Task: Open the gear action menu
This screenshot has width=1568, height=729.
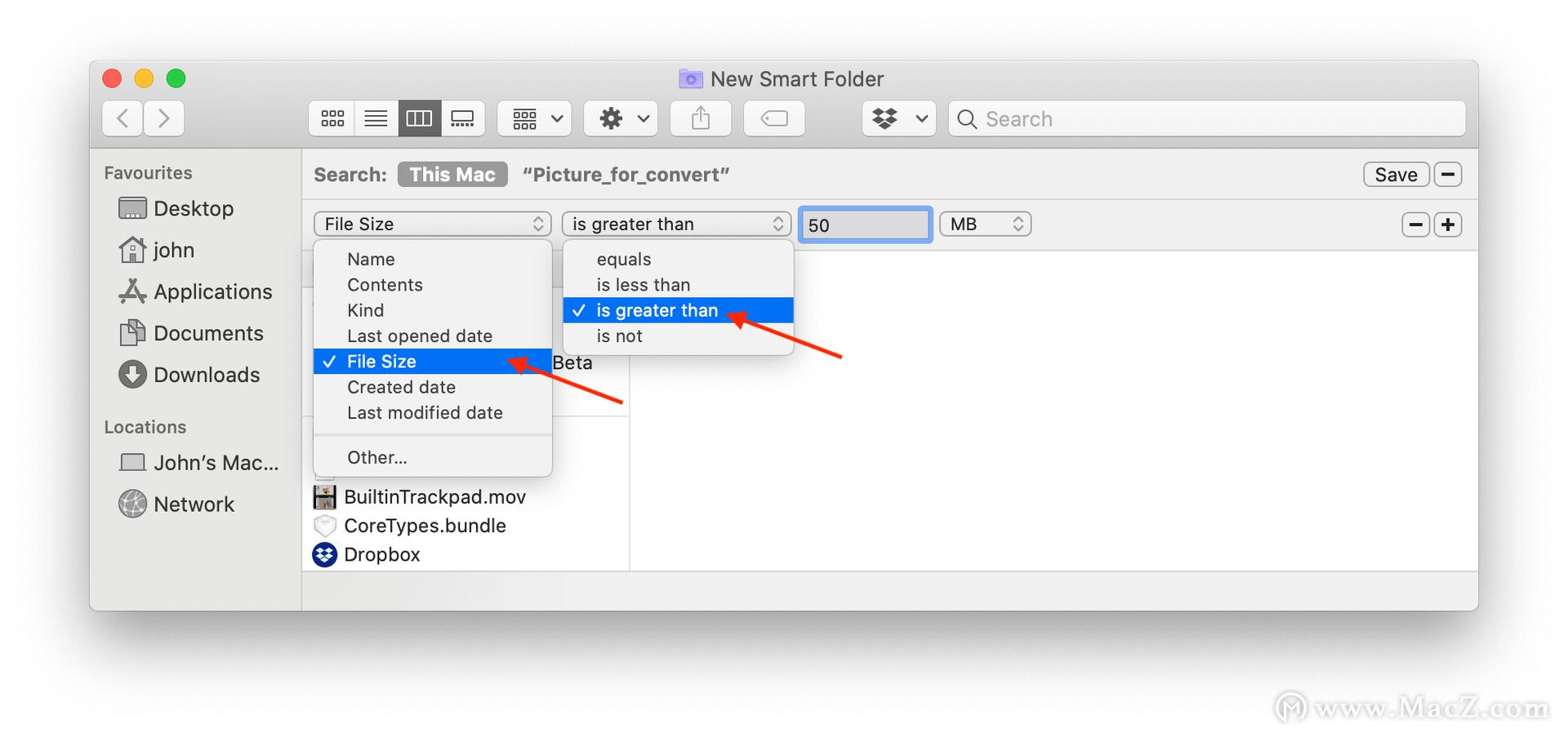Action: tap(621, 118)
